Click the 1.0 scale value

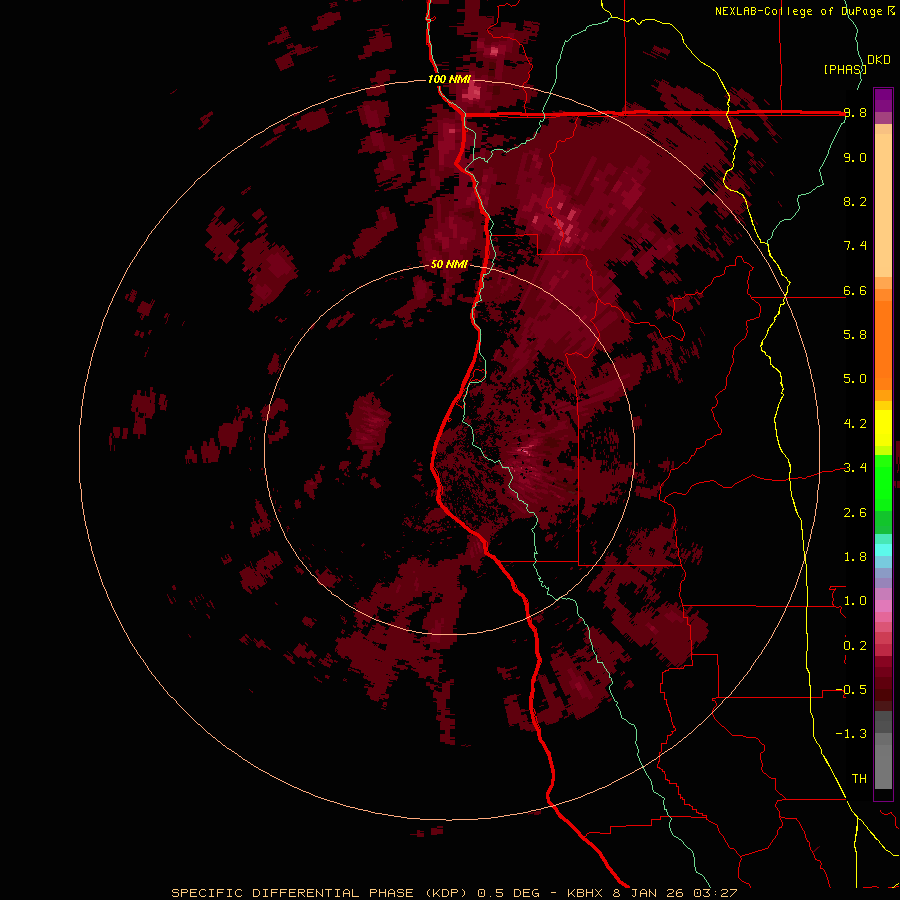(x=855, y=601)
